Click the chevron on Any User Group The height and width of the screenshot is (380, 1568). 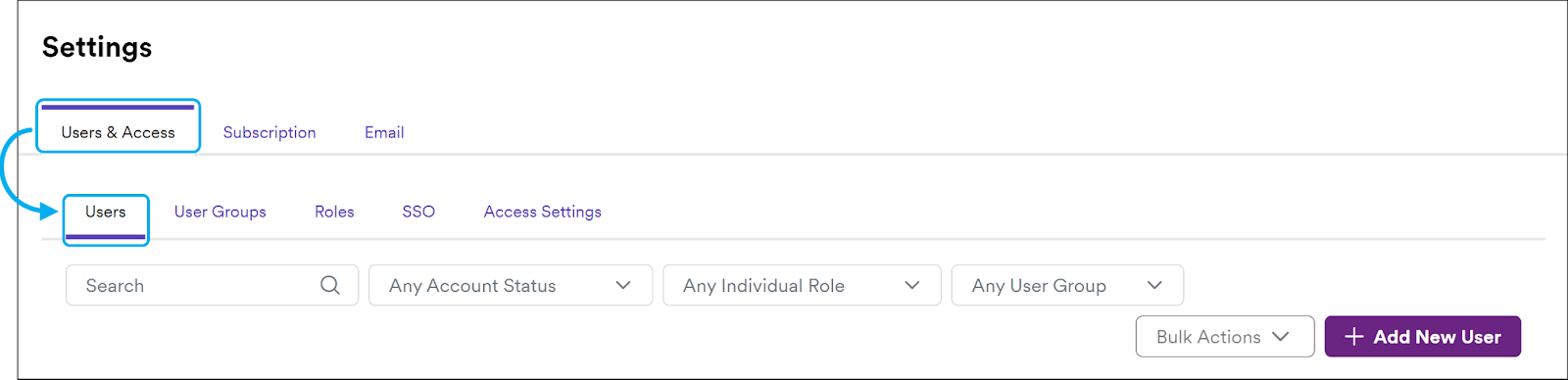click(x=1154, y=285)
